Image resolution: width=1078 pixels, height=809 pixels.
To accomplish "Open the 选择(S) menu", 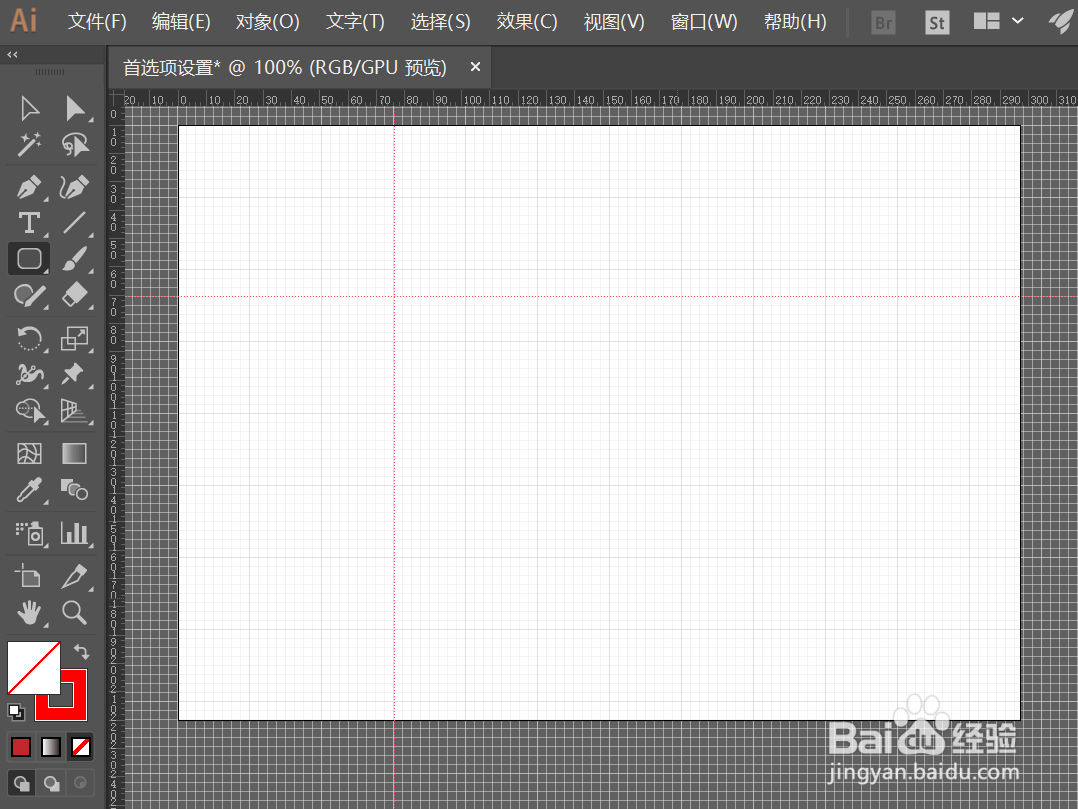I will (x=440, y=22).
